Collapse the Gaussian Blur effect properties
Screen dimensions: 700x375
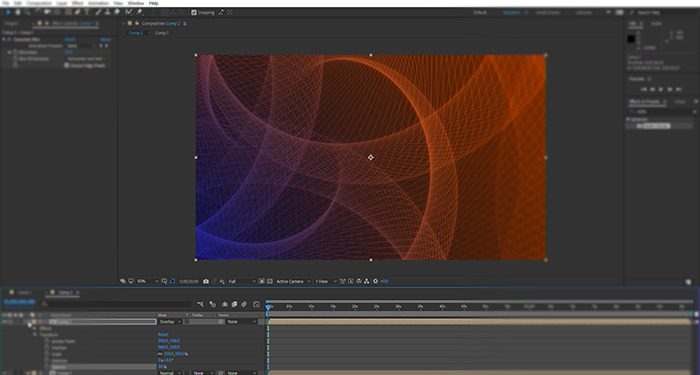pyautogui.click(x=4, y=39)
